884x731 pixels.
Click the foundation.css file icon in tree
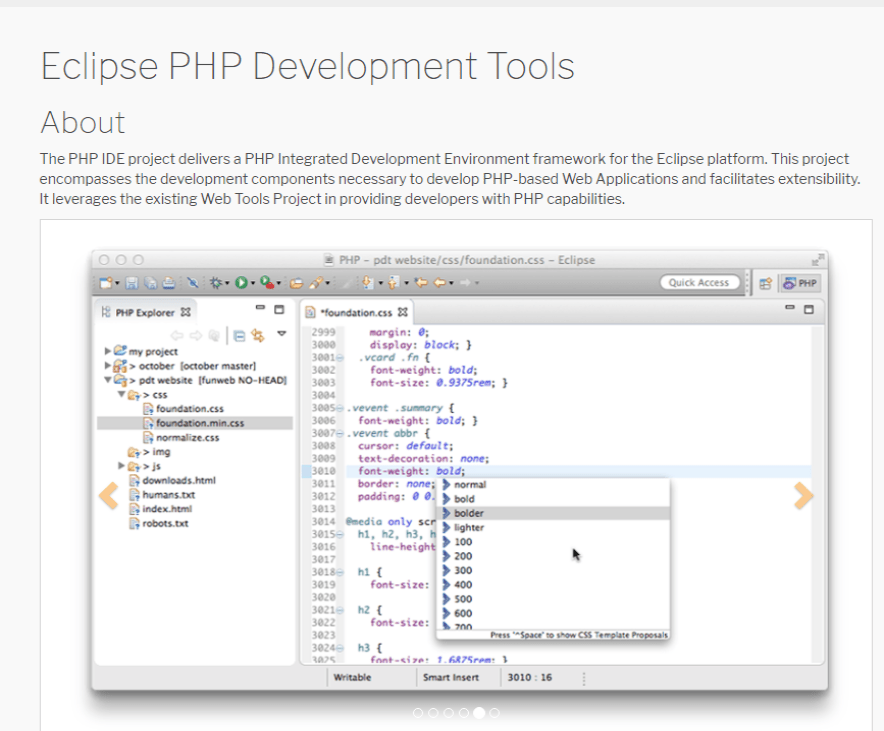(148, 409)
